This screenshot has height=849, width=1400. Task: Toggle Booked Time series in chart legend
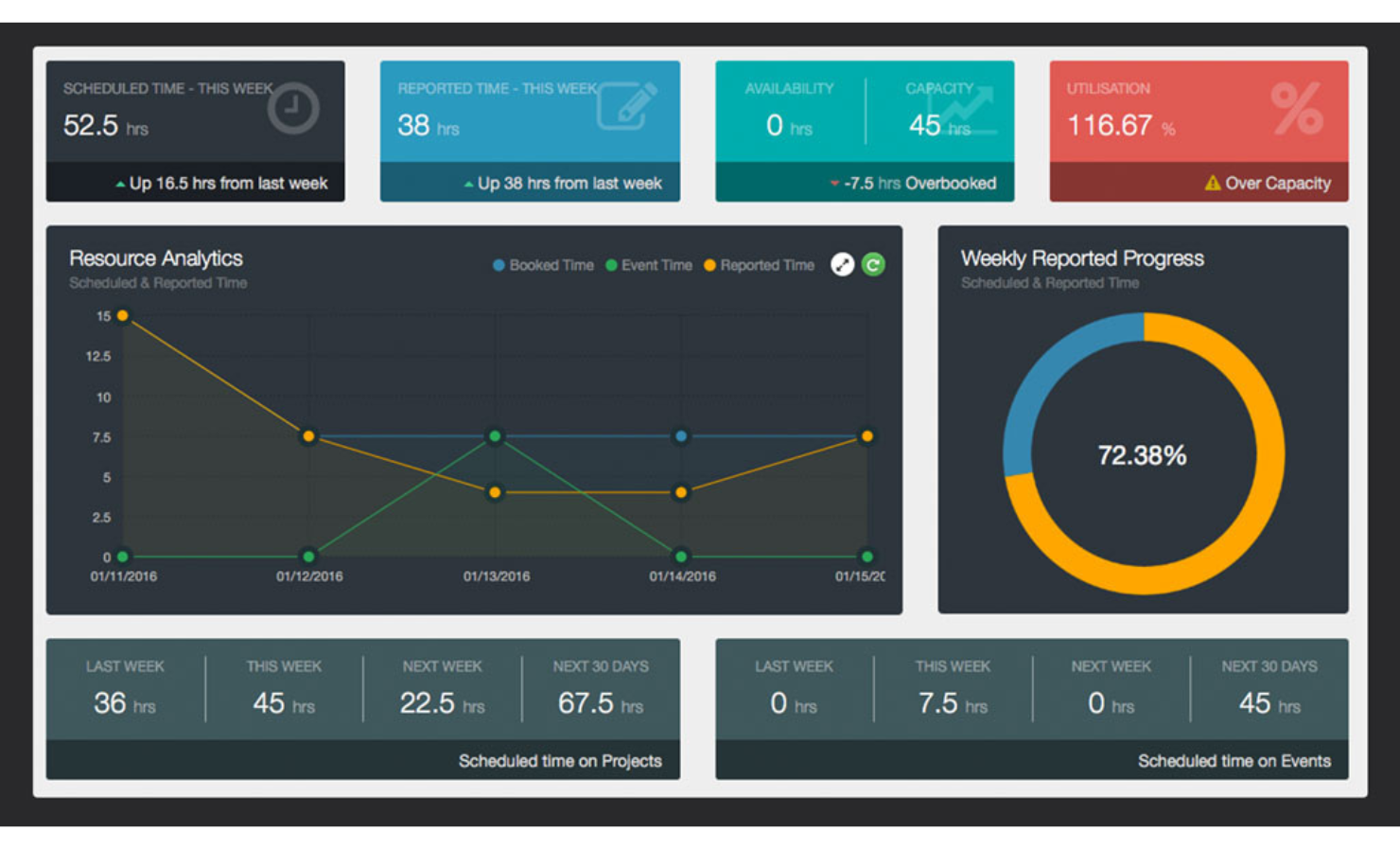pos(543,265)
